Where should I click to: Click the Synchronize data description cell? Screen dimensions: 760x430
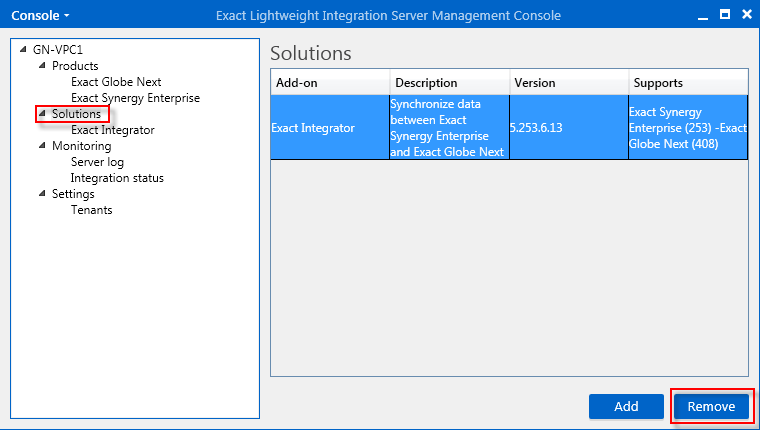coord(449,127)
